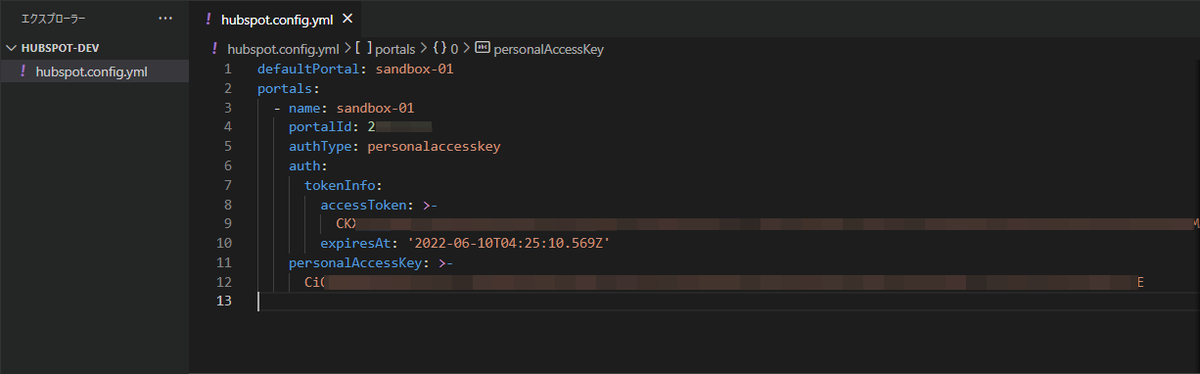This screenshot has width=1200, height=374.
Task: Click line number 13 in the gutter
Action: click(224, 301)
